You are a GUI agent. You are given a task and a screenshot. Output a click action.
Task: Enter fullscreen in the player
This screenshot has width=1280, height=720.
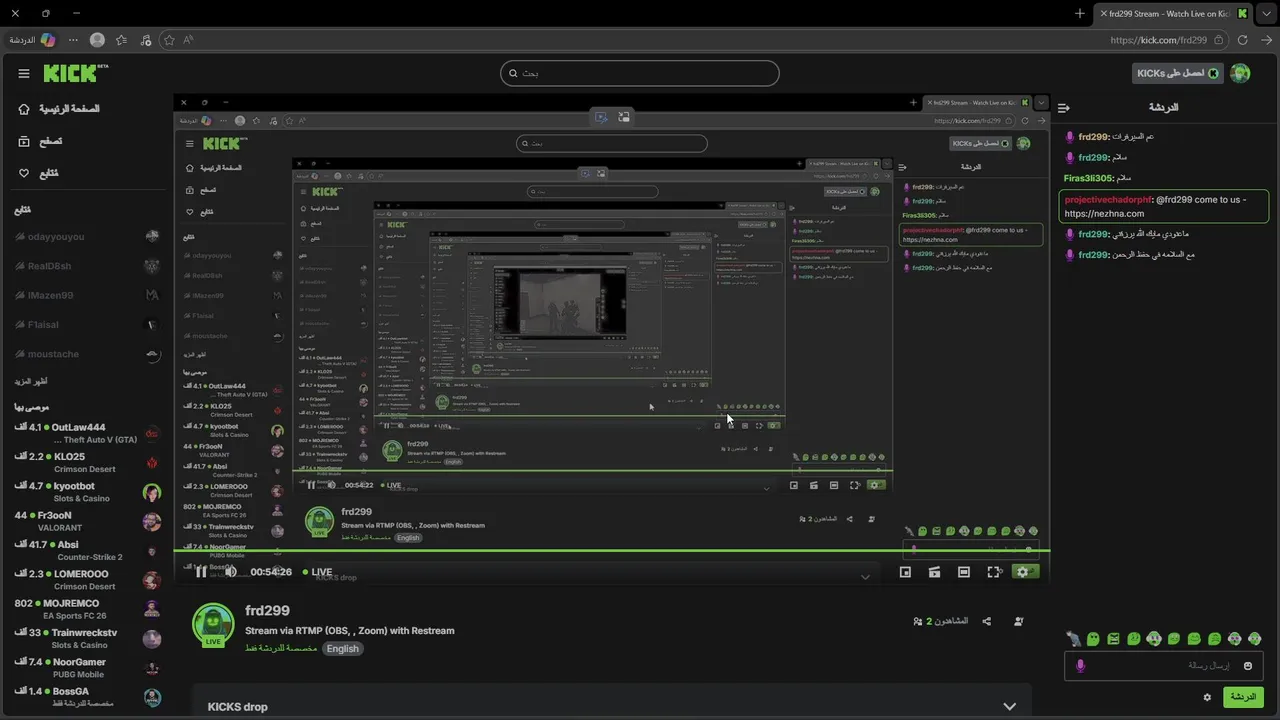(994, 572)
